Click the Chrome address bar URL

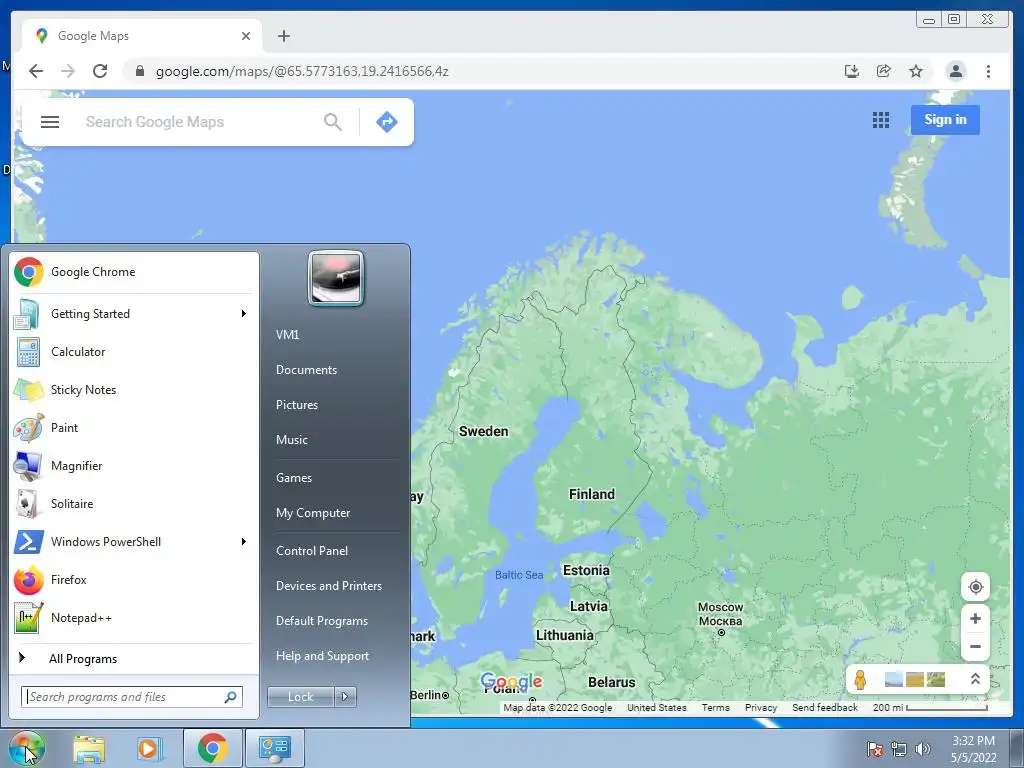click(302, 71)
